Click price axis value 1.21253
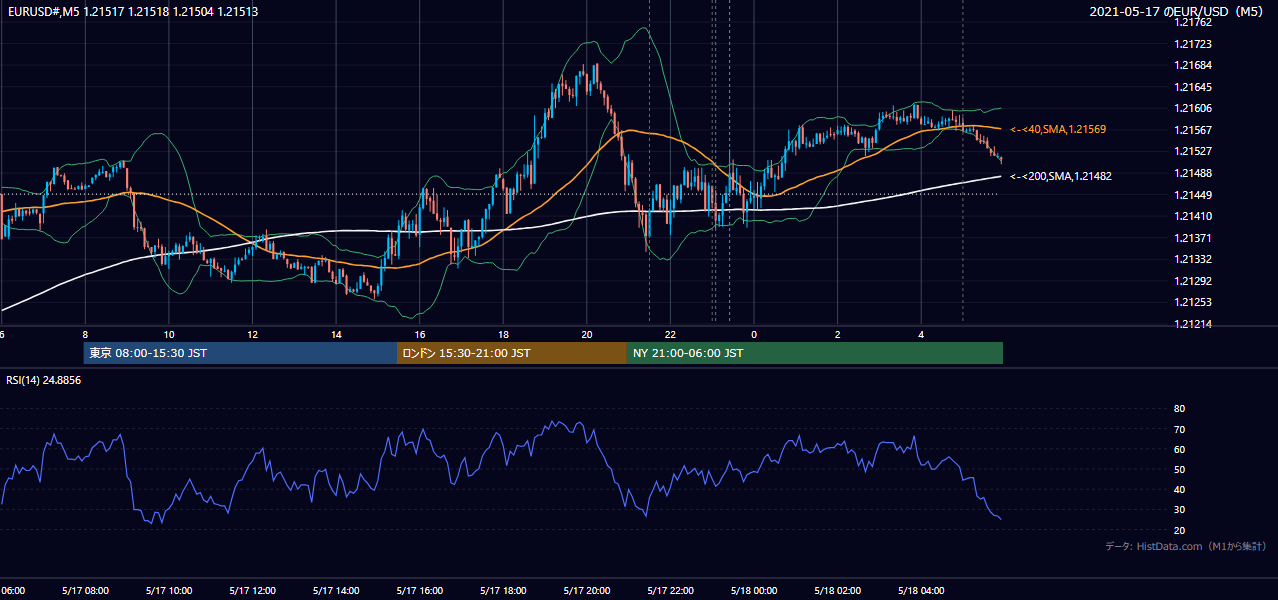This screenshot has height=600, width=1278. click(1191, 302)
